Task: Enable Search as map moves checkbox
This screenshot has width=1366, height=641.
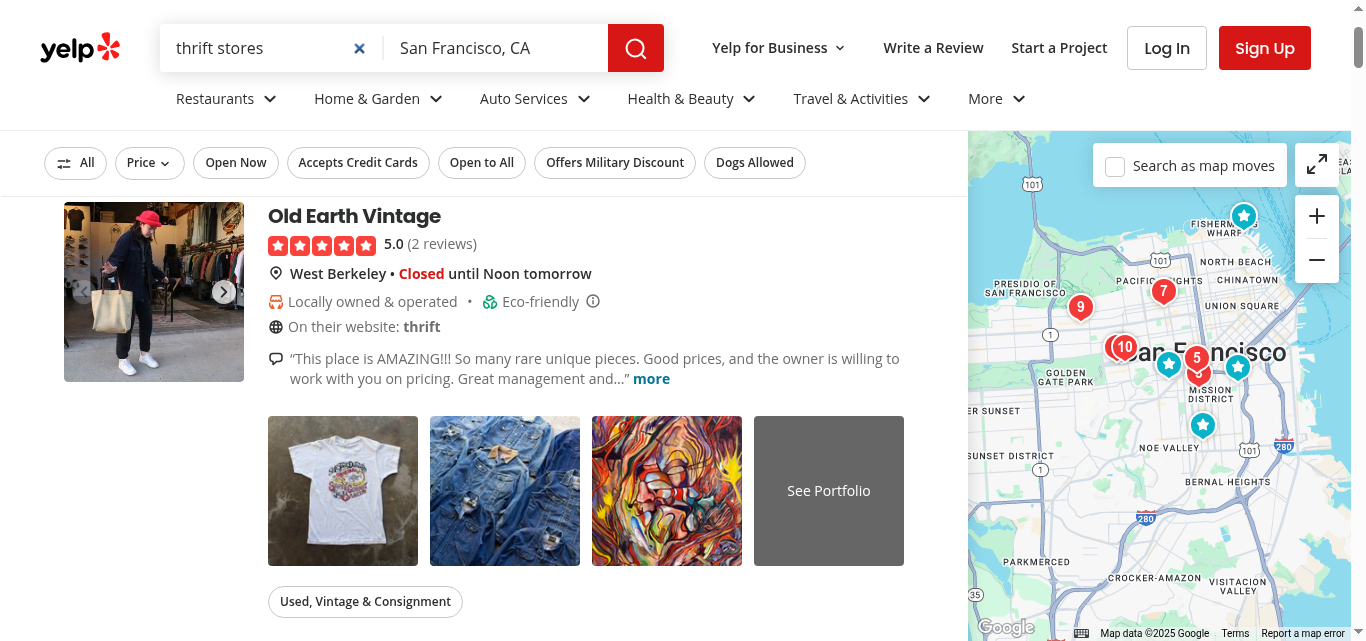Action: pyautogui.click(x=1115, y=167)
